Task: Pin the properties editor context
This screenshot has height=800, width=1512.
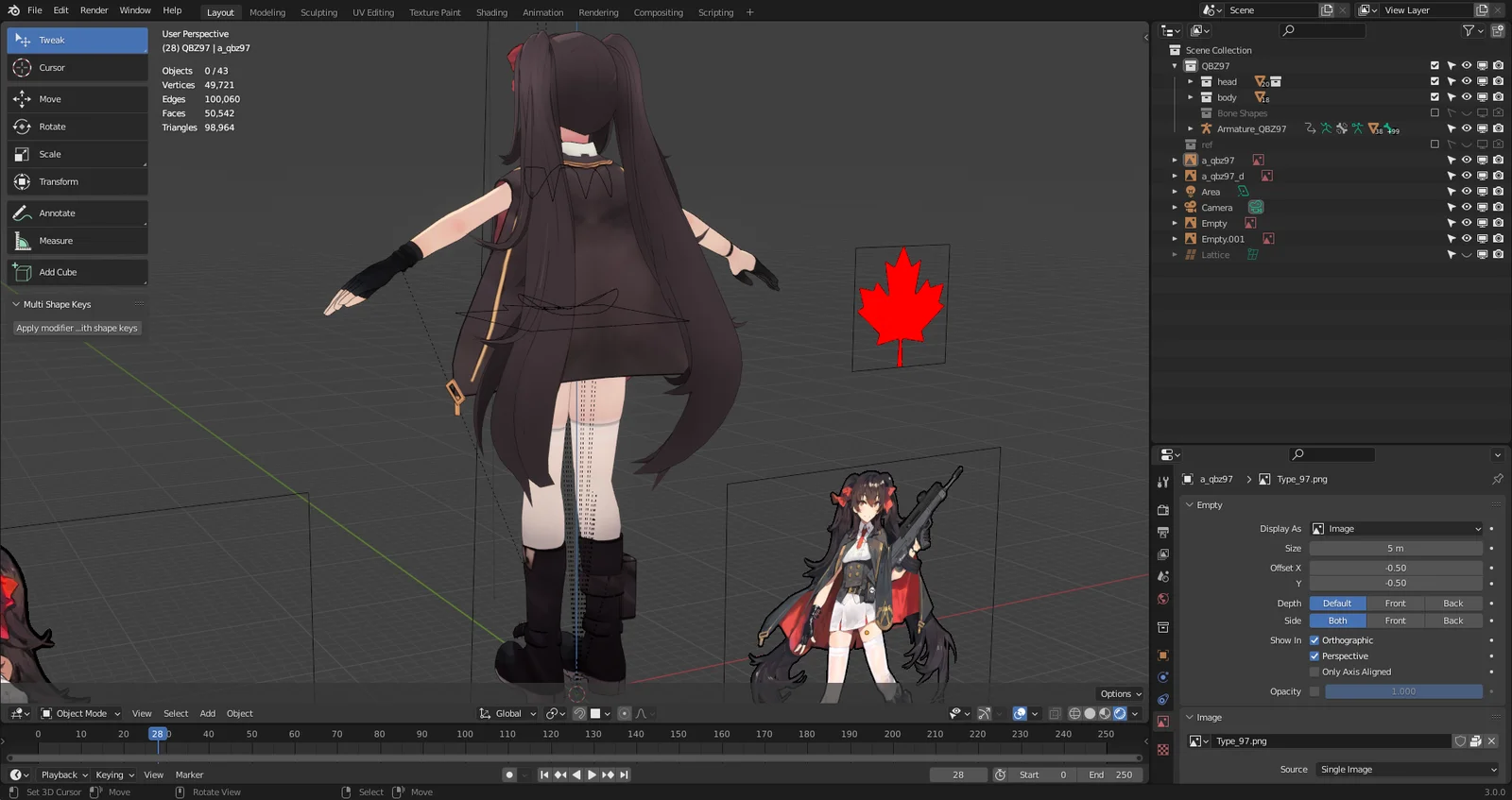Action: tap(1497, 480)
